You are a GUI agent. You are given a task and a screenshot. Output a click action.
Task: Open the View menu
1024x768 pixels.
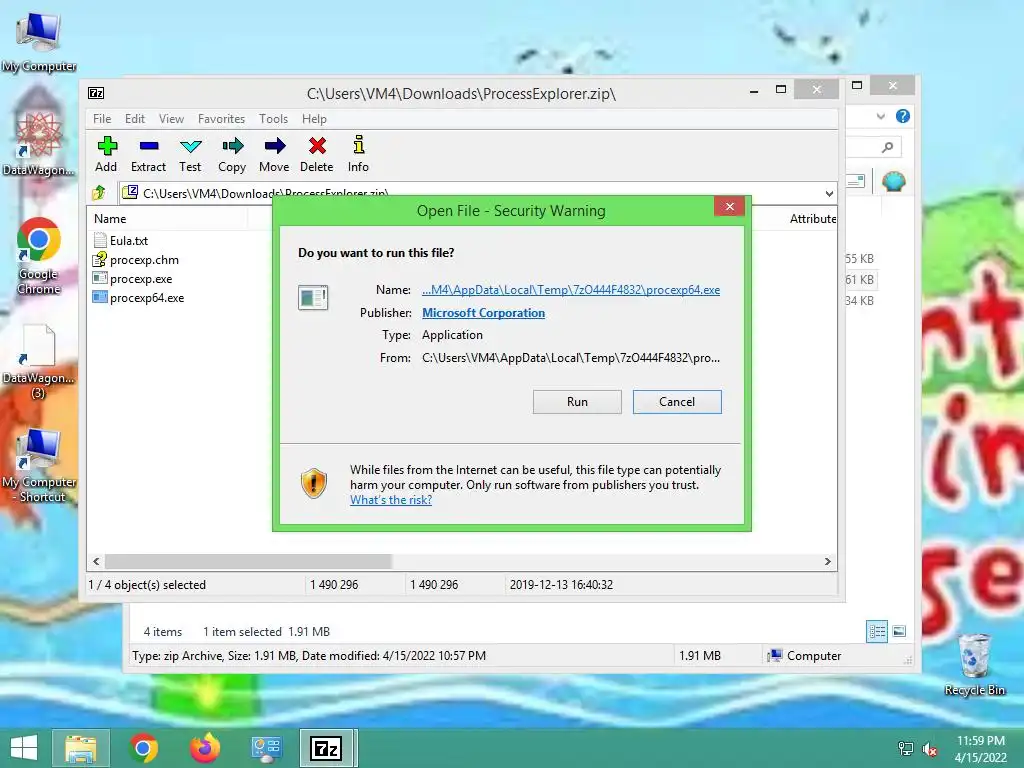pyautogui.click(x=171, y=119)
